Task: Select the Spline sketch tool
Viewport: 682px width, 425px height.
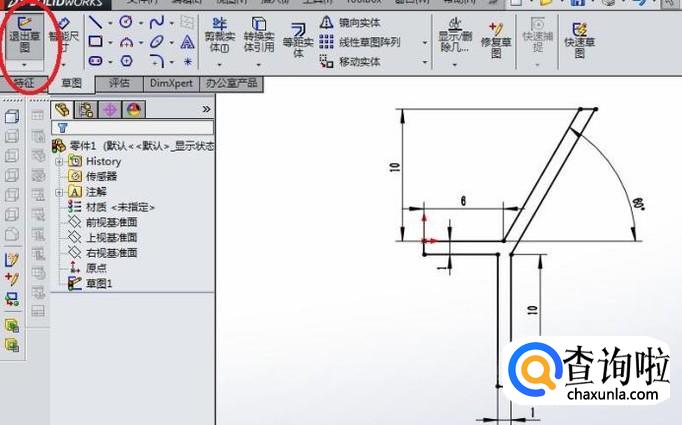Action: click(x=157, y=22)
